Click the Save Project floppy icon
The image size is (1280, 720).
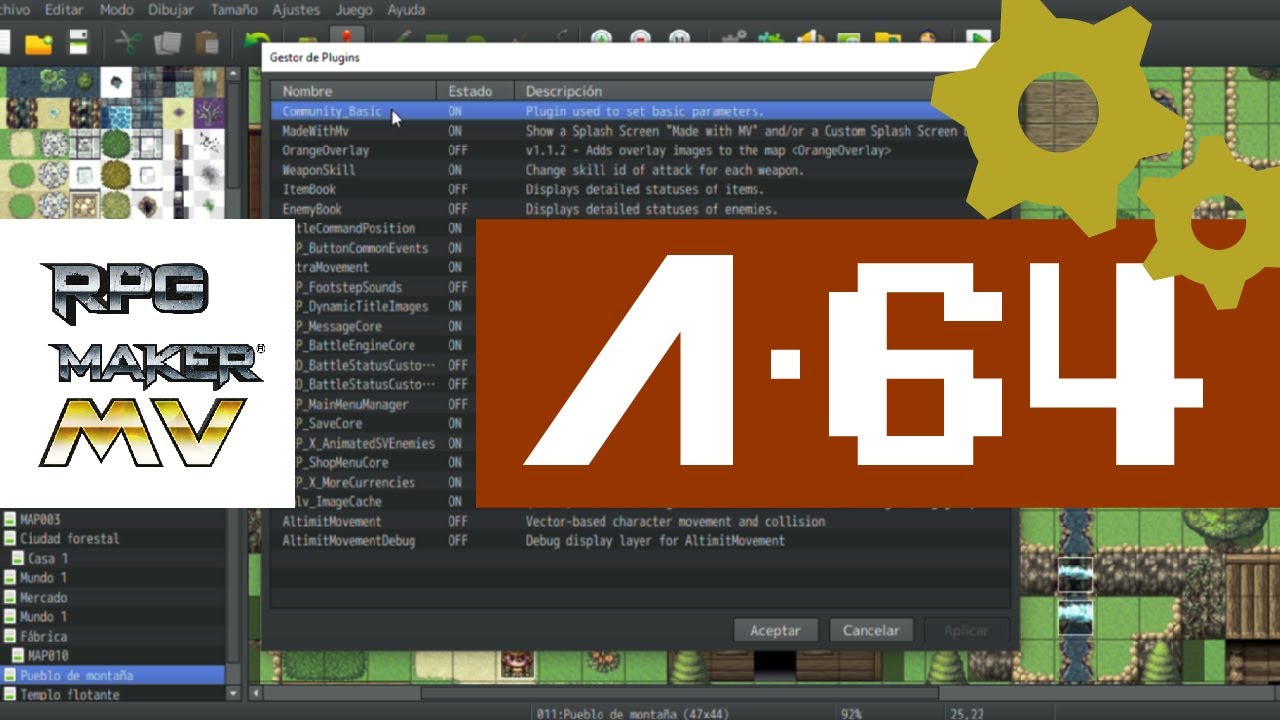pos(78,43)
